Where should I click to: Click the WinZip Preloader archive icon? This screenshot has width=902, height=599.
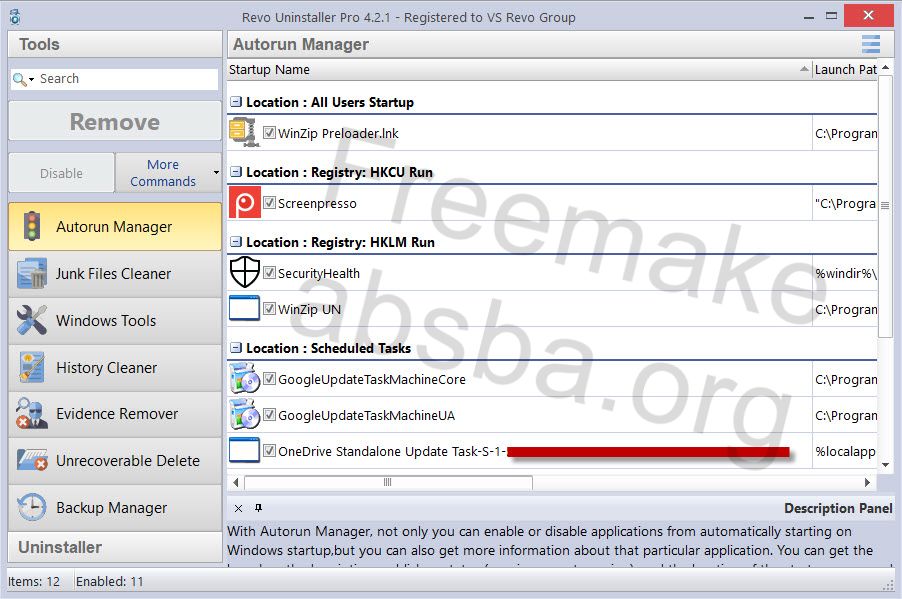point(243,132)
